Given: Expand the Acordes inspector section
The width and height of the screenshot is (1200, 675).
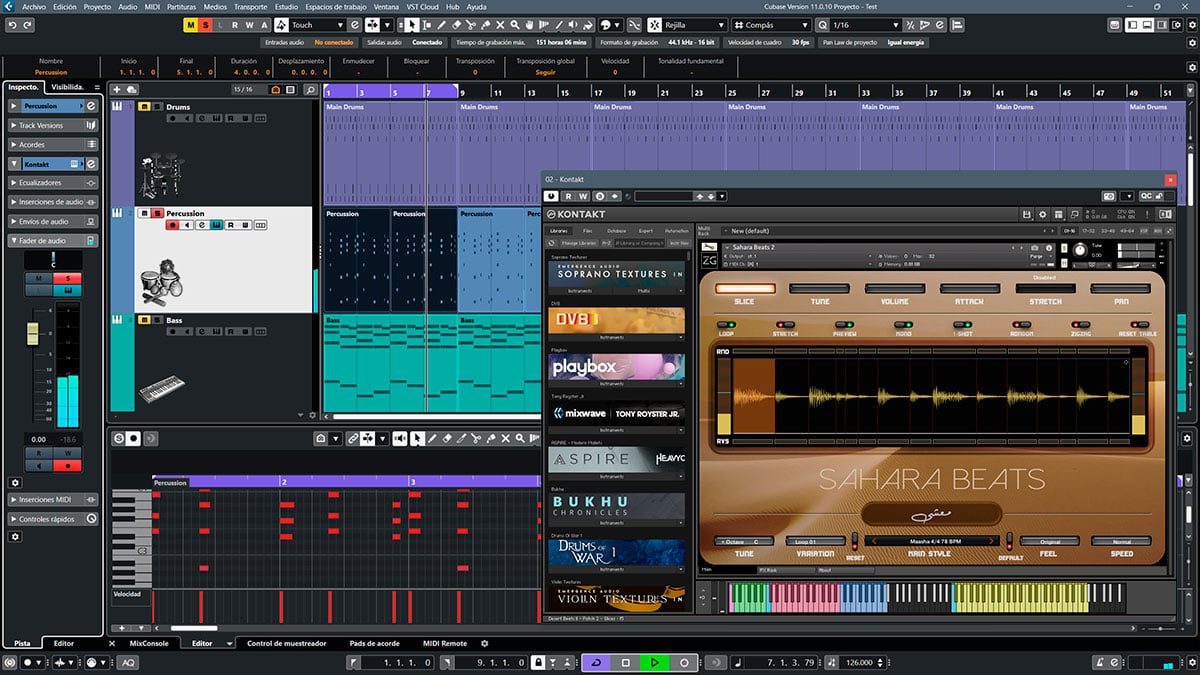Looking at the screenshot, I should tap(53, 144).
